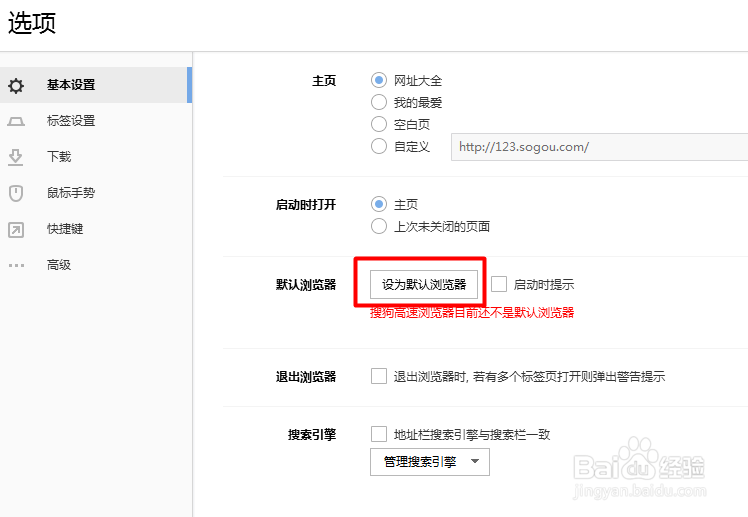Image resolution: width=748 pixels, height=517 pixels.
Task: Click the three-dots icon beside 高级
Action: tap(16, 265)
